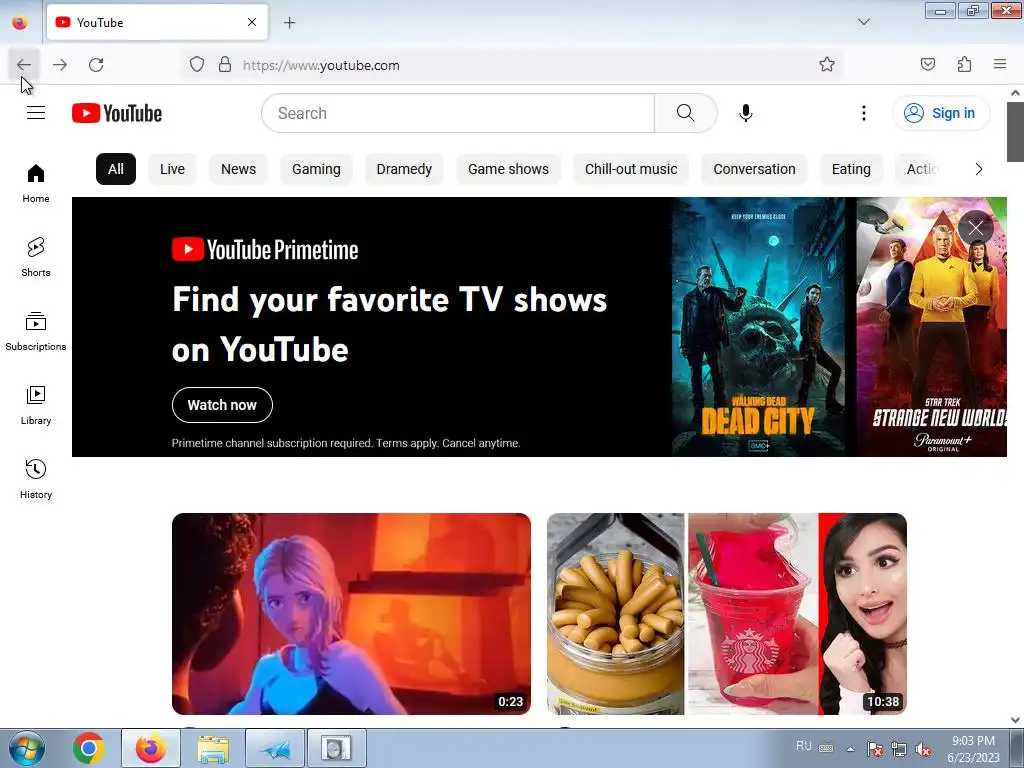Viewport: 1024px width, 768px height.
Task: Open the Firefox extensions puzzle icon
Action: point(964,64)
